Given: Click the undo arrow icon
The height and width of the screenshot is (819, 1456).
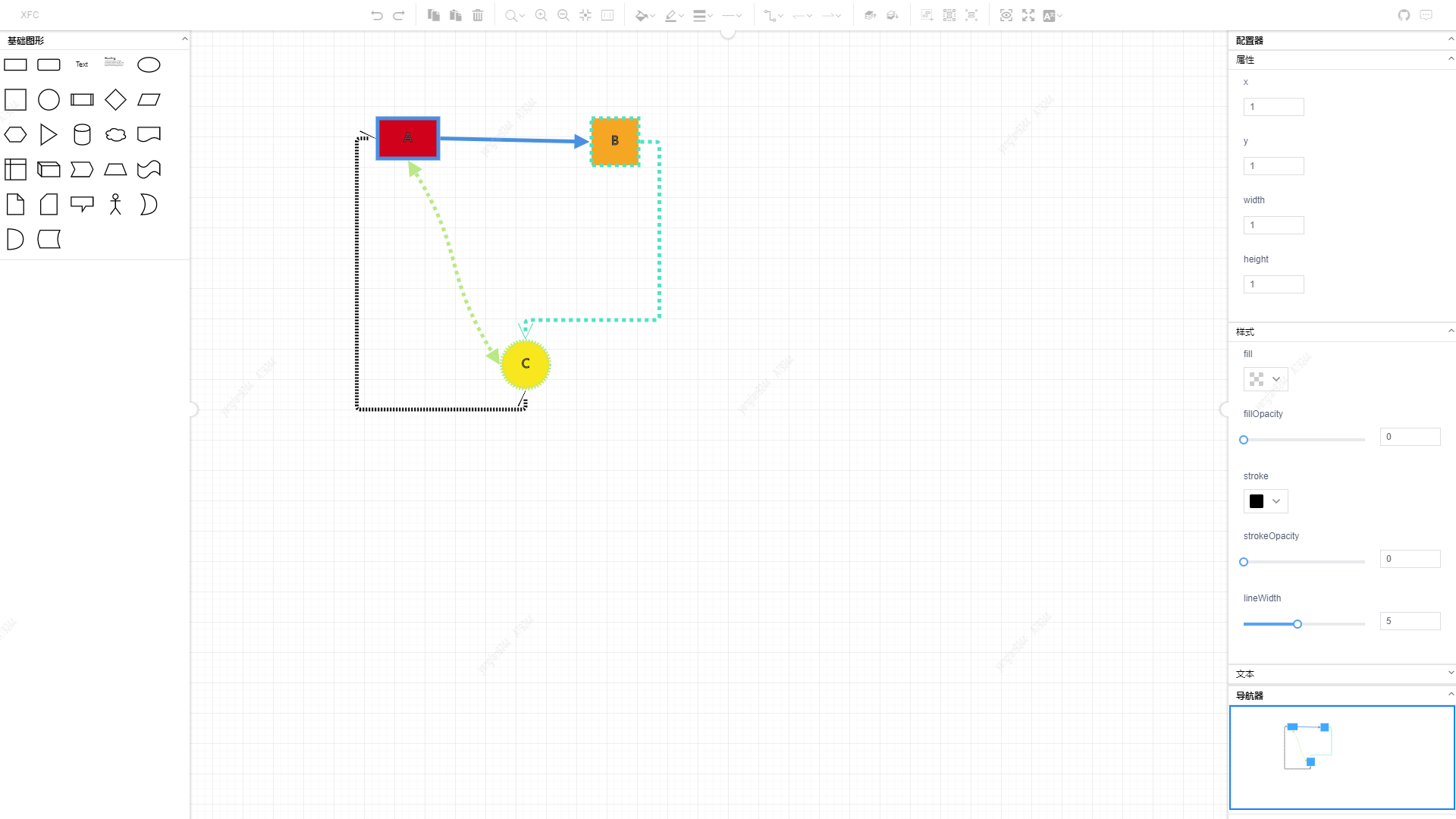Looking at the screenshot, I should pyautogui.click(x=377, y=15).
